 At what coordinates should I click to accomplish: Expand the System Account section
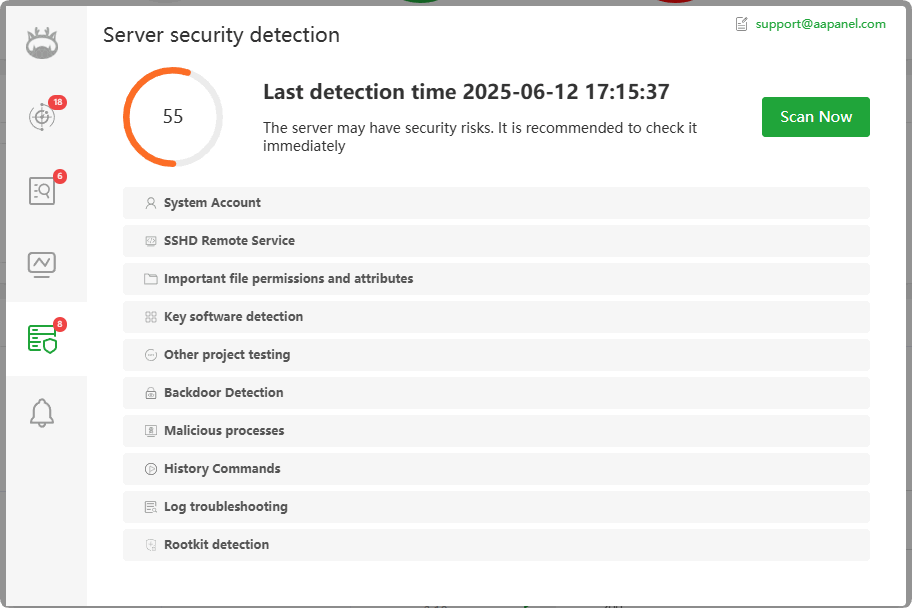(x=496, y=203)
